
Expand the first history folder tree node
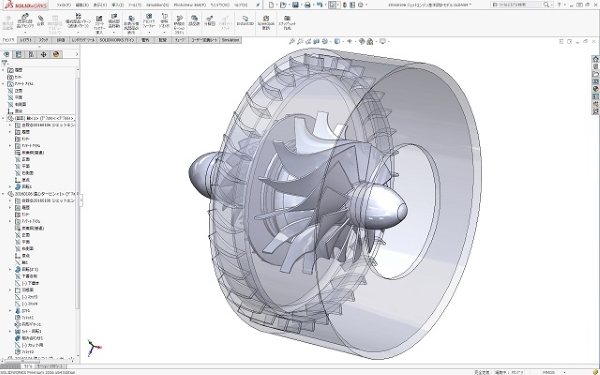coord(3,70)
